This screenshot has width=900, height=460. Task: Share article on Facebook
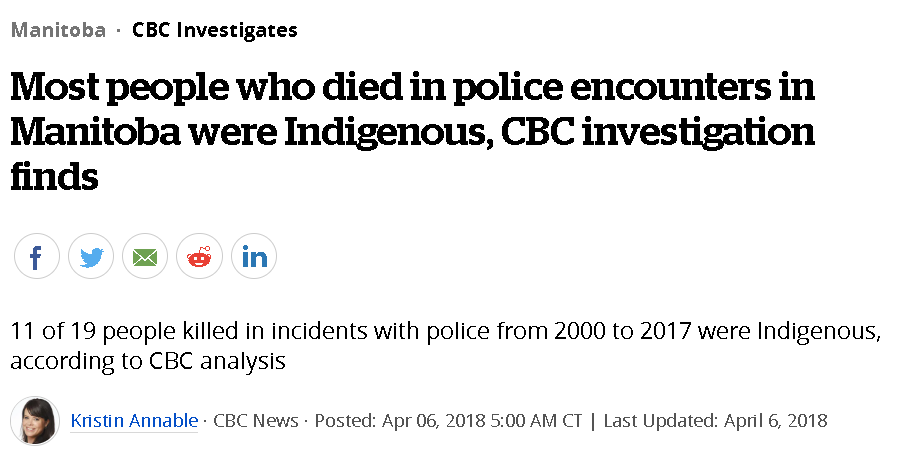tap(37, 257)
